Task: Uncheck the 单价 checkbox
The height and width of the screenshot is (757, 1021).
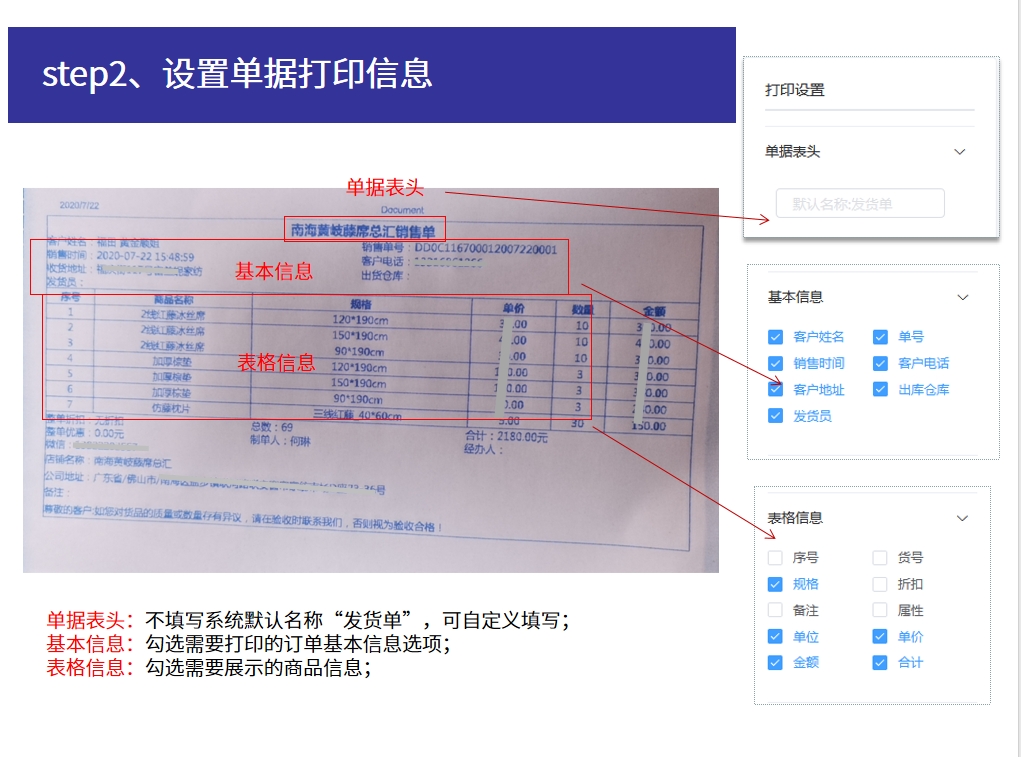Action: click(x=880, y=637)
